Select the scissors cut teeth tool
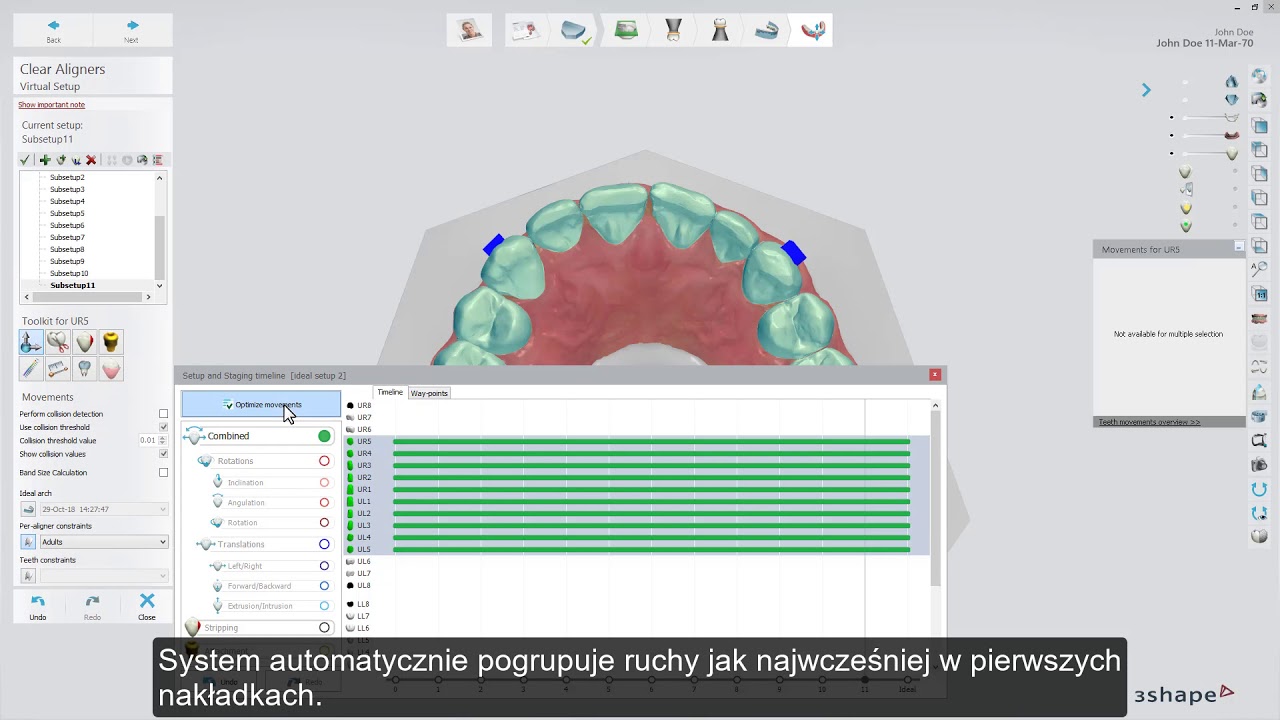This screenshot has height=720, width=1280. pos(58,342)
